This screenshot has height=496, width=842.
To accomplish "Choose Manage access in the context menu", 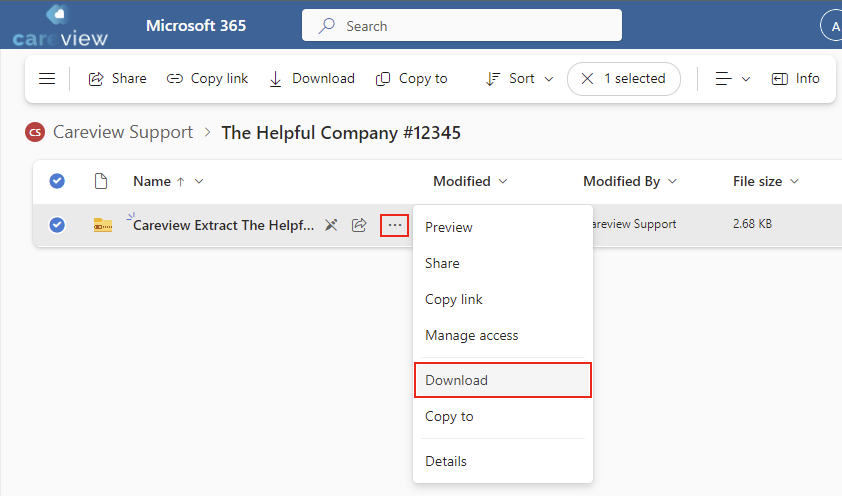I will pos(503,335).
